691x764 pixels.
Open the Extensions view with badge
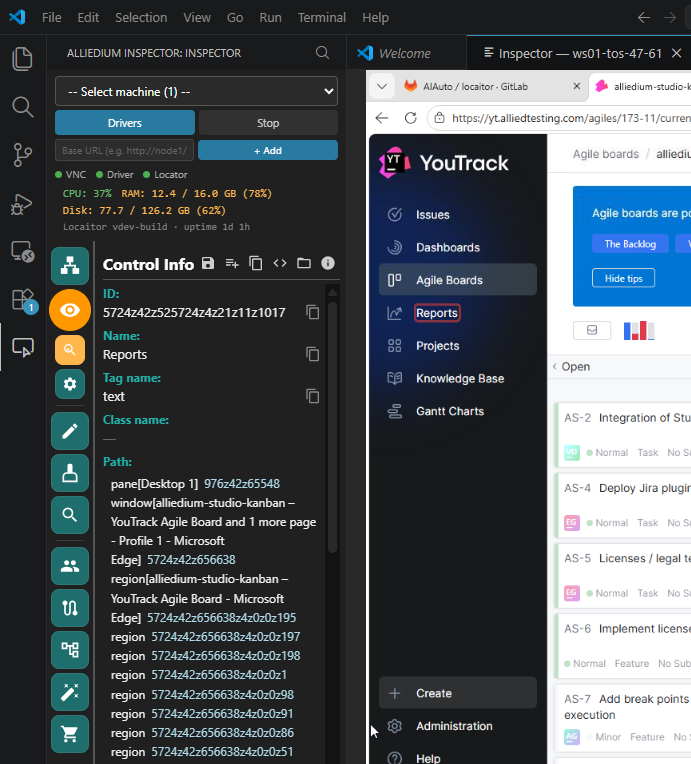23,300
